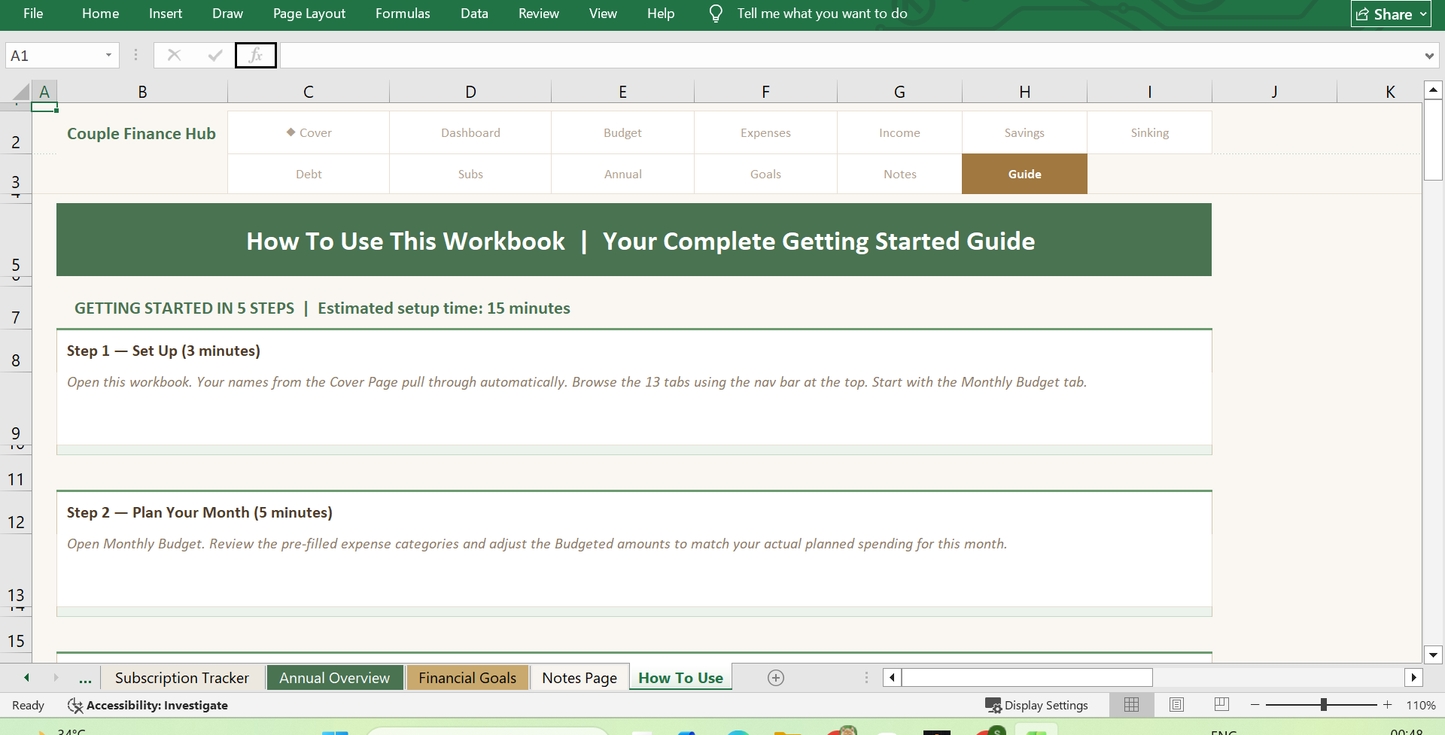Click the Income nav link
Viewport: 1445px width, 735px height.
tap(900, 132)
